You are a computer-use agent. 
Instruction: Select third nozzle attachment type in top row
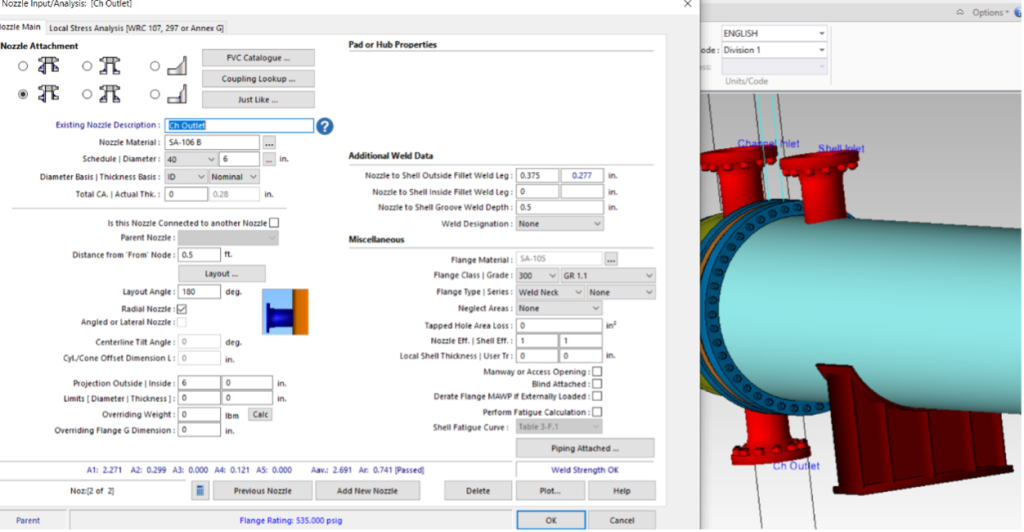(154, 66)
